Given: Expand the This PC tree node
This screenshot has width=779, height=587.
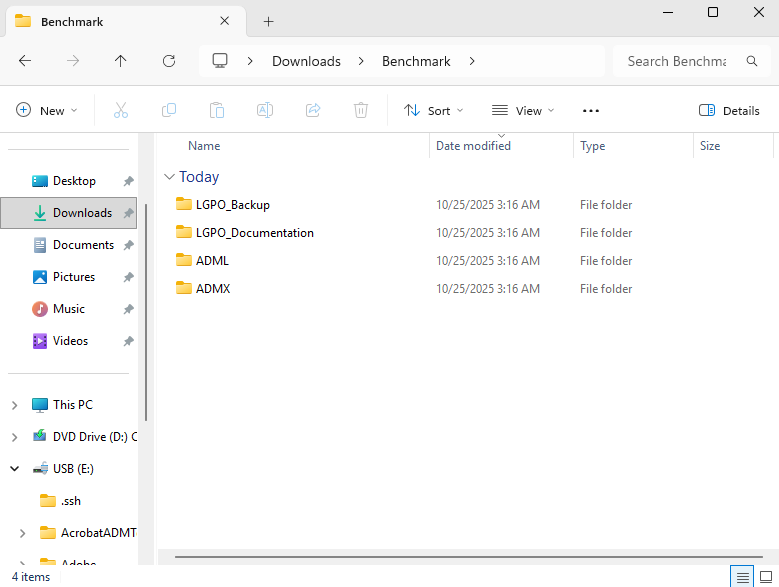Looking at the screenshot, I should coord(14,405).
